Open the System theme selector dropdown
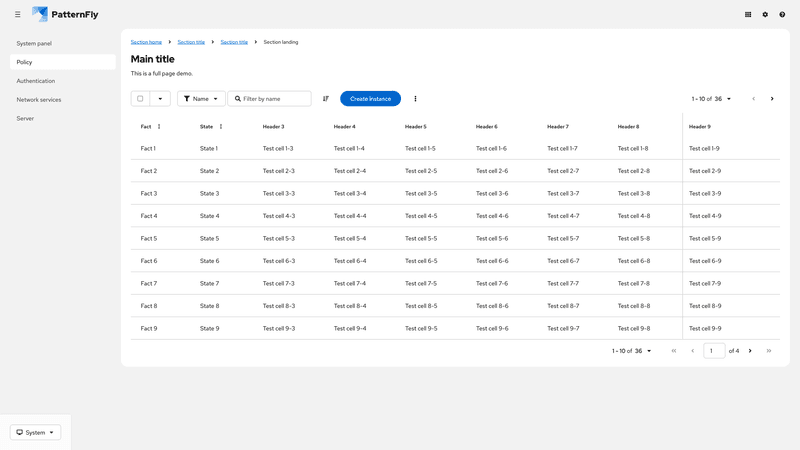Screen dimensions: 800x450 (x=35, y=432)
